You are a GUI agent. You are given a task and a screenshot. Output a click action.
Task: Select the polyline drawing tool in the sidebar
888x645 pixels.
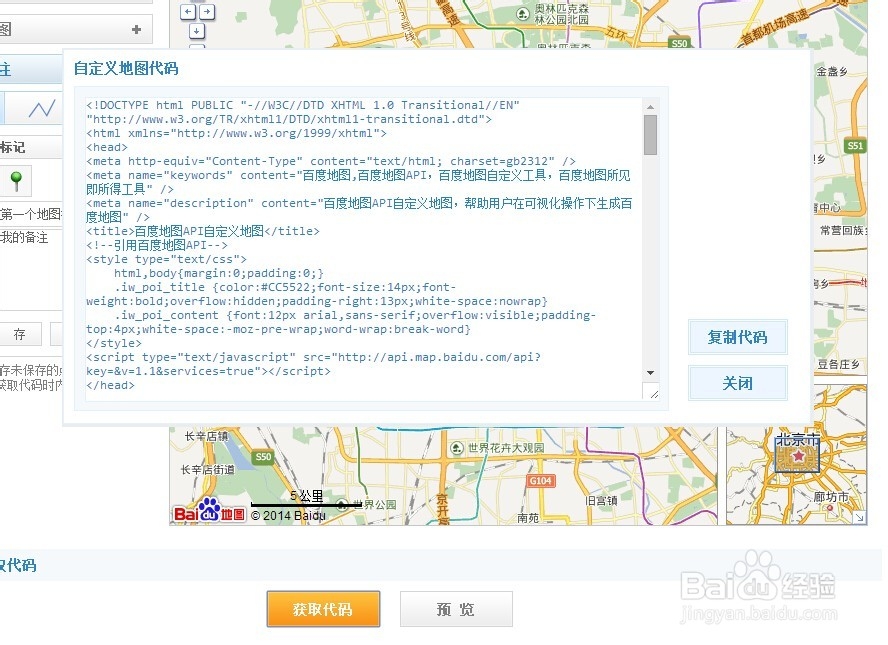coord(42,106)
